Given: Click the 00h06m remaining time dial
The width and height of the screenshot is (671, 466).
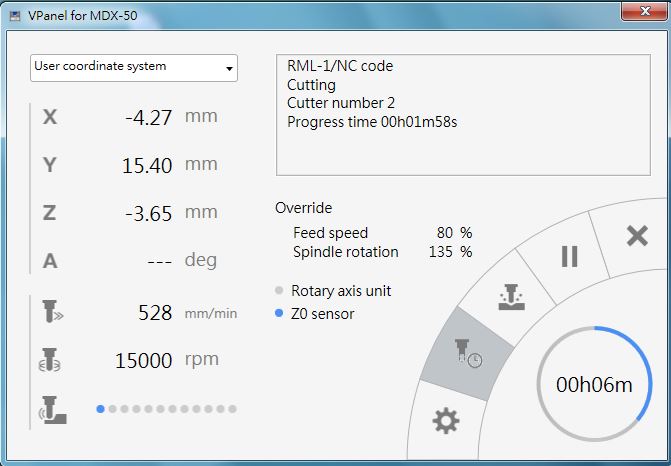Looking at the screenshot, I should (594, 384).
